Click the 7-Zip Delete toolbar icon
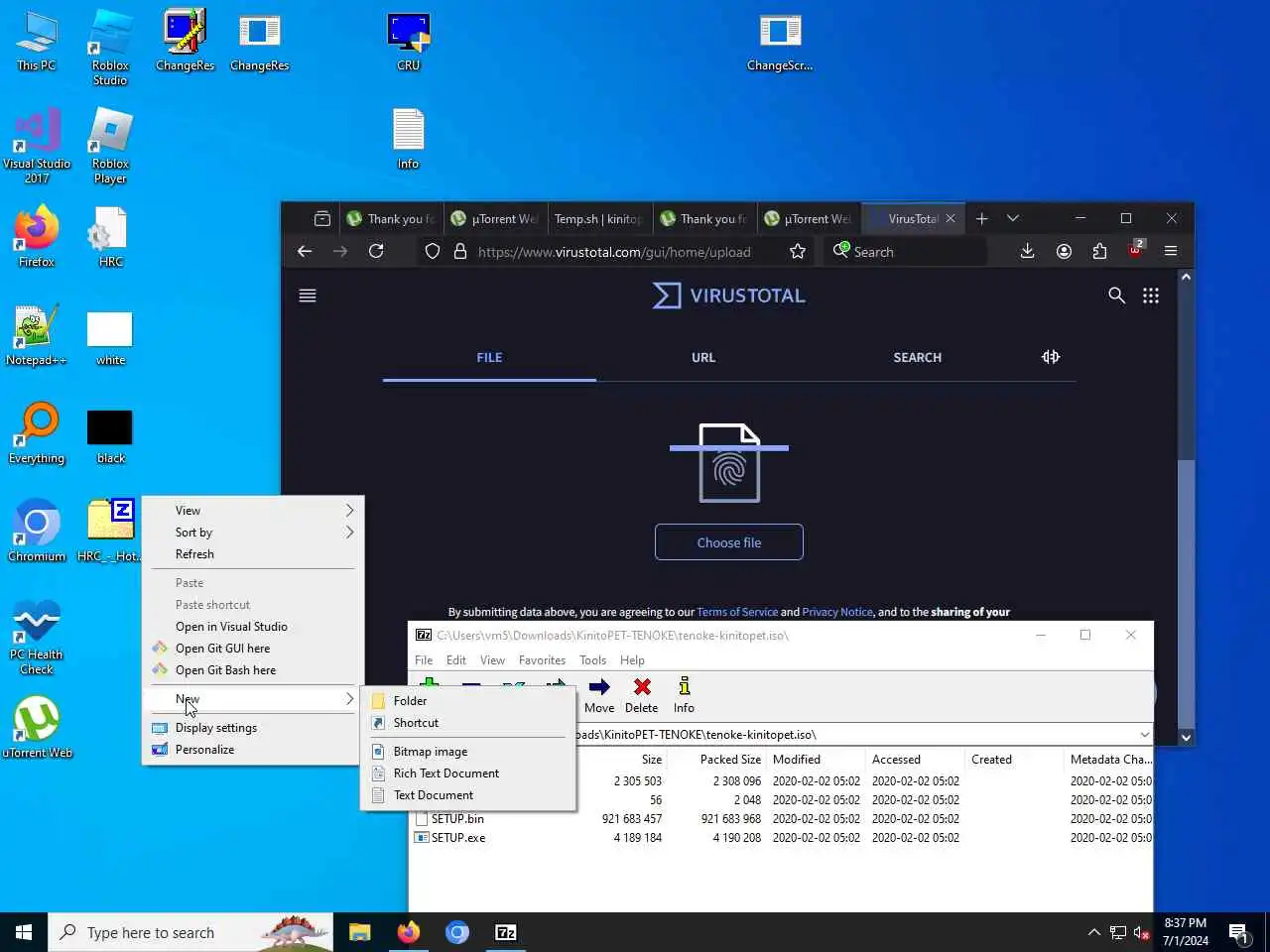The image size is (1270, 952). [x=642, y=695]
